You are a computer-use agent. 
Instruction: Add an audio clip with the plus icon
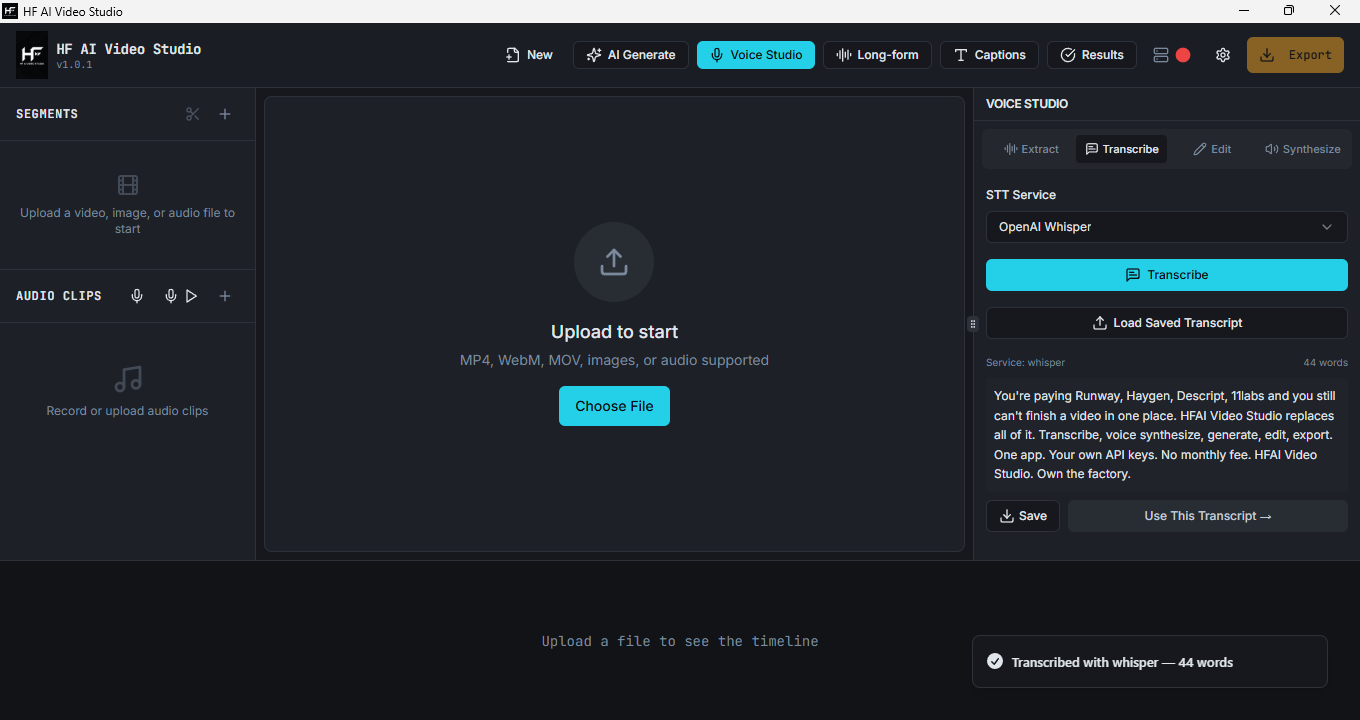(225, 296)
